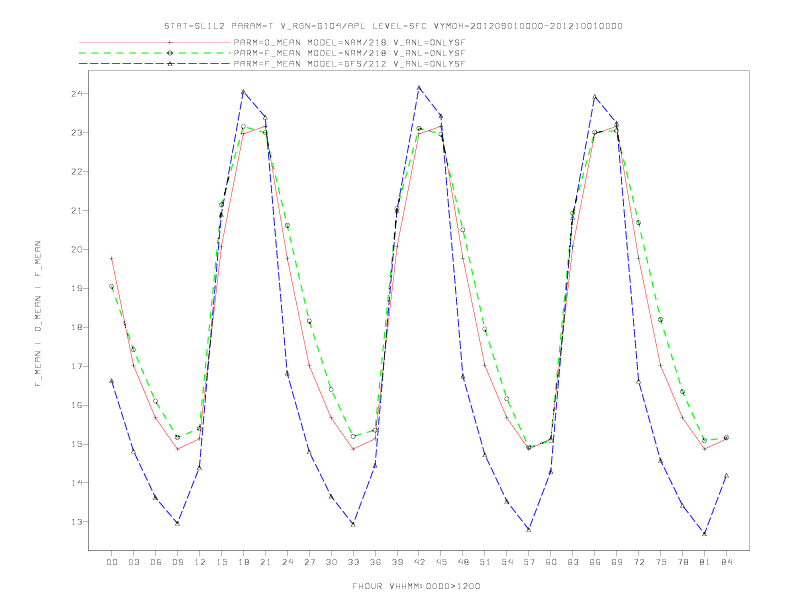This screenshot has height=612, width=792.
Task: Click x-axis forecast hour label 09
Action: click(x=177, y=562)
